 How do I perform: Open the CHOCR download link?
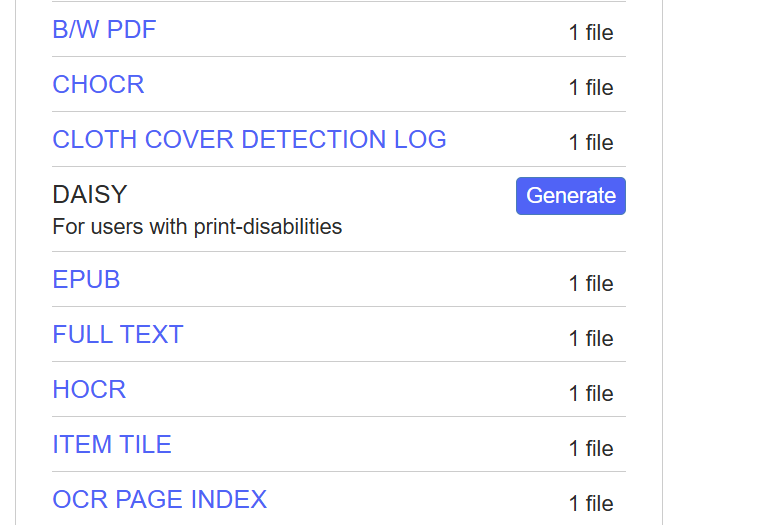98,85
